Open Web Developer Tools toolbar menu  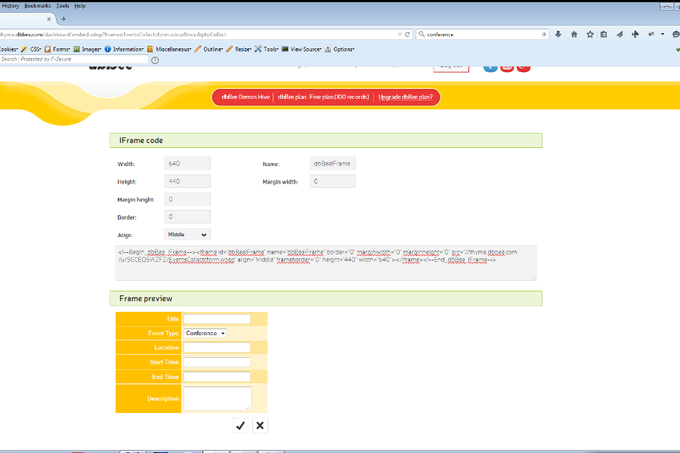266,49
